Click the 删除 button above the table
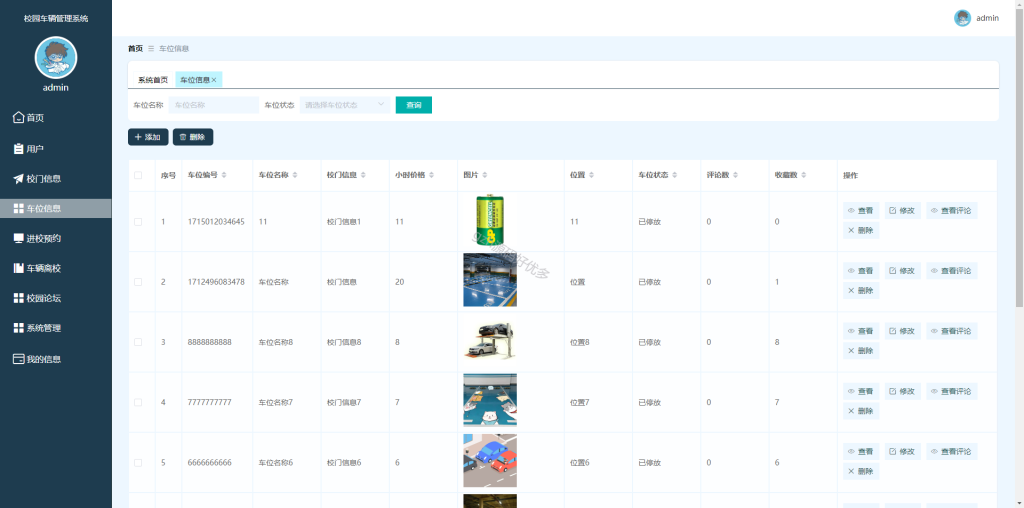 pos(193,137)
